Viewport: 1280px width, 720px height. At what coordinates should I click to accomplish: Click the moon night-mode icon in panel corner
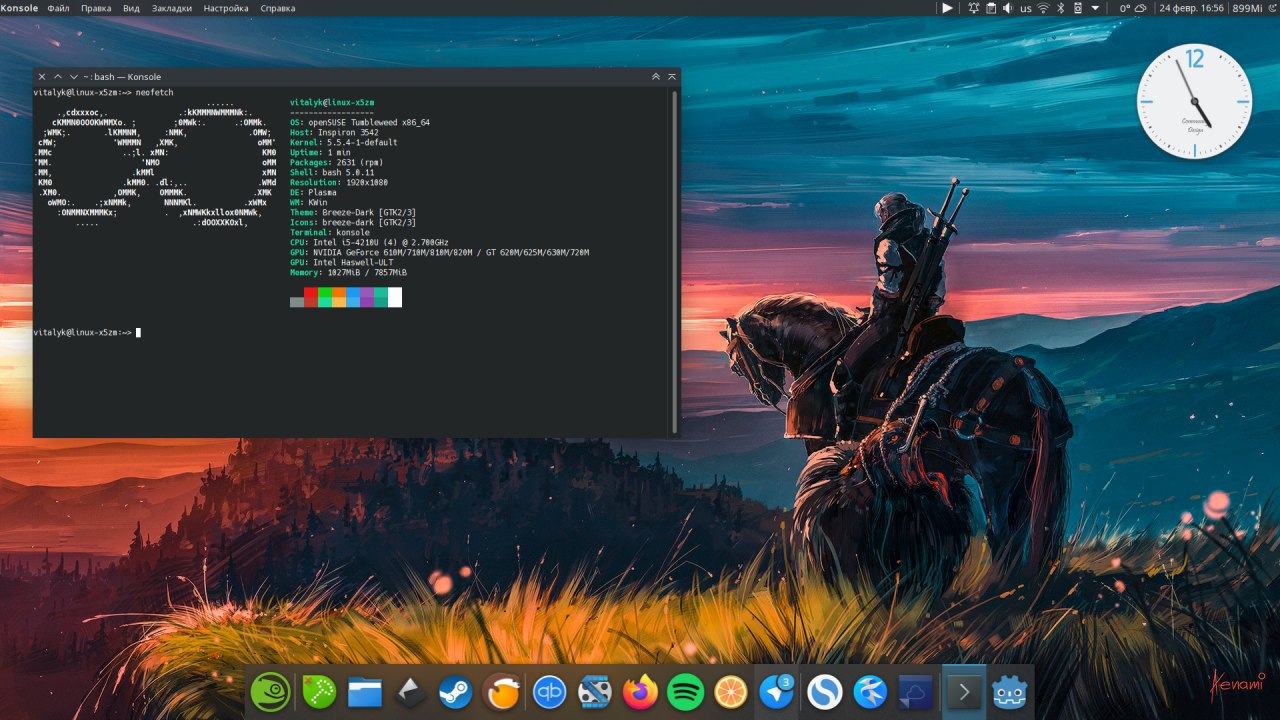click(x=1271, y=8)
